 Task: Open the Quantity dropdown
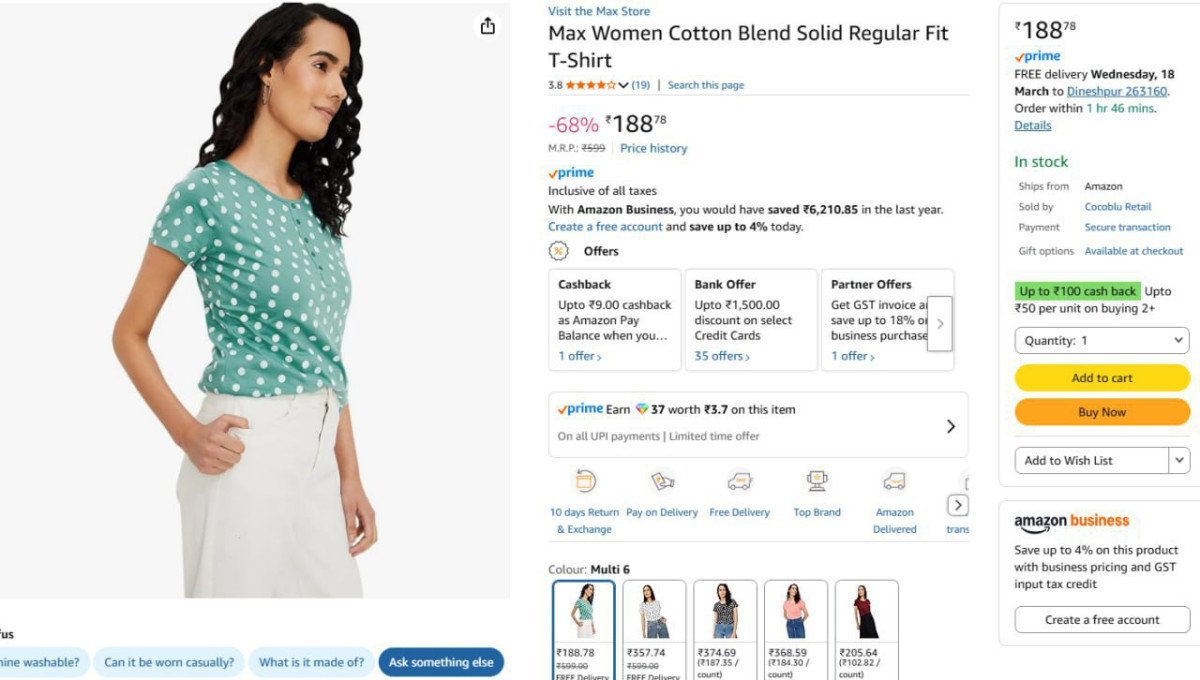tap(1101, 340)
